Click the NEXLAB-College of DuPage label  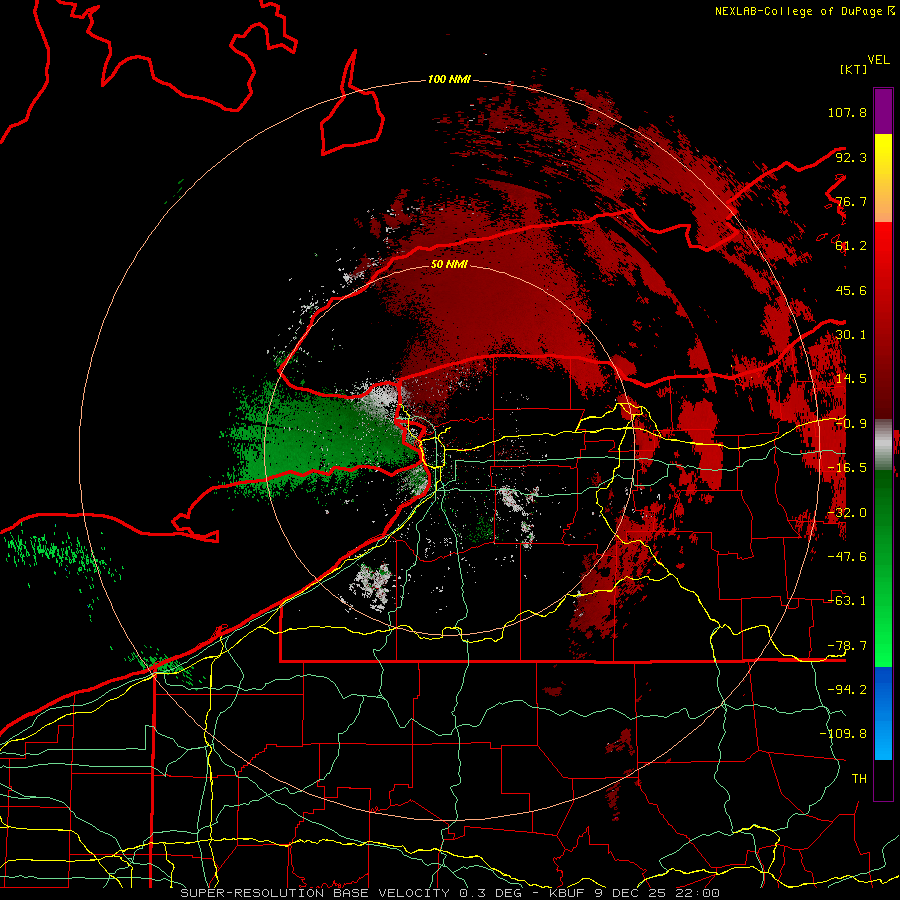tap(804, 11)
